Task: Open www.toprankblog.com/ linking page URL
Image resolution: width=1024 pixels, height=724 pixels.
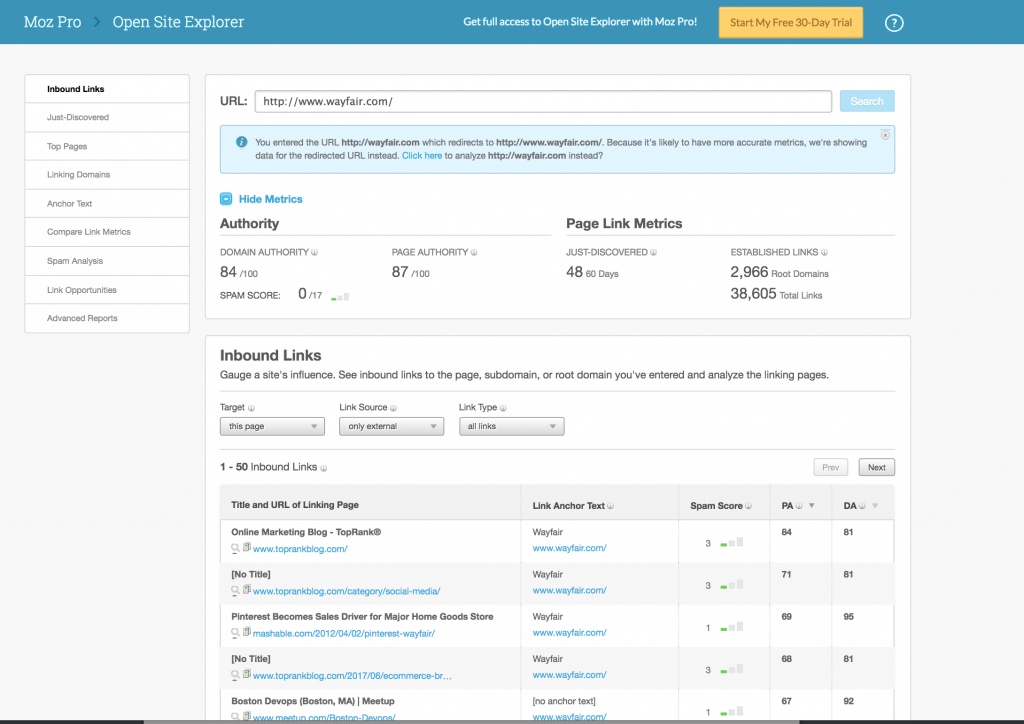Action: (300, 549)
